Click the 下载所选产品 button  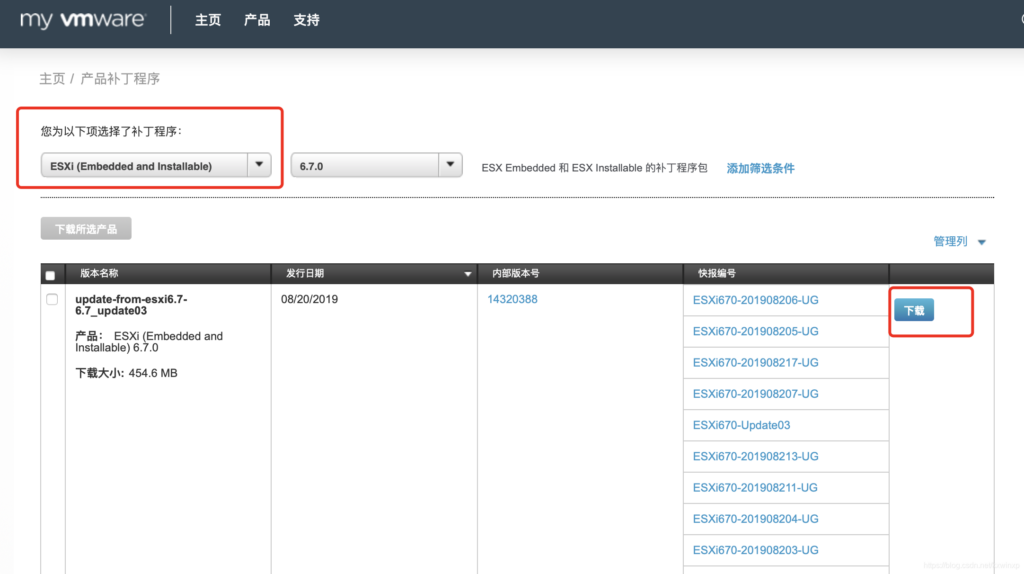click(86, 228)
